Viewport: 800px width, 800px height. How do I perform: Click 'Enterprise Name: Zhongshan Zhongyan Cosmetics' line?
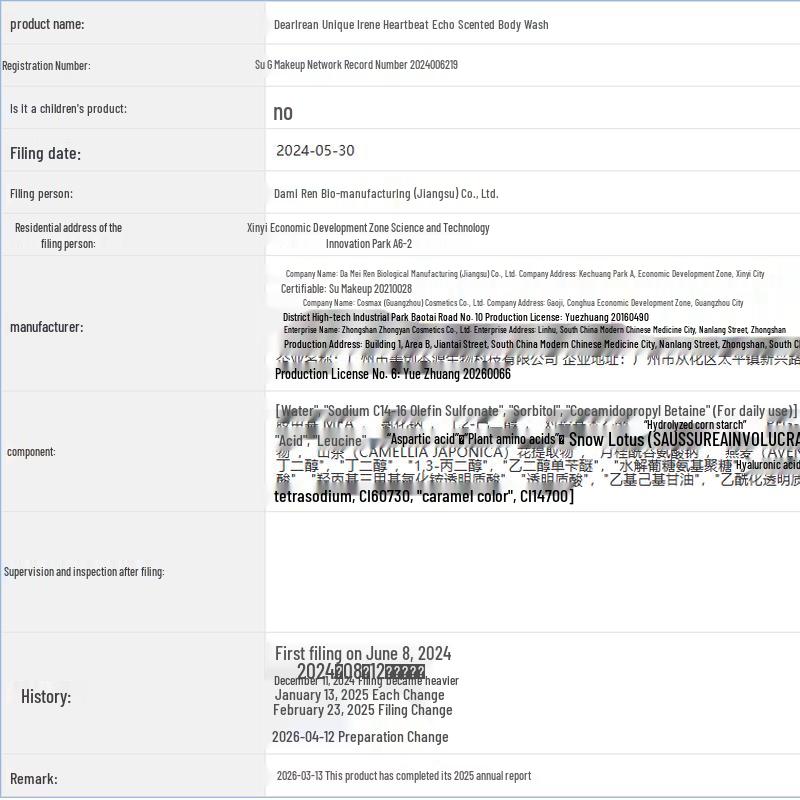[535, 330]
